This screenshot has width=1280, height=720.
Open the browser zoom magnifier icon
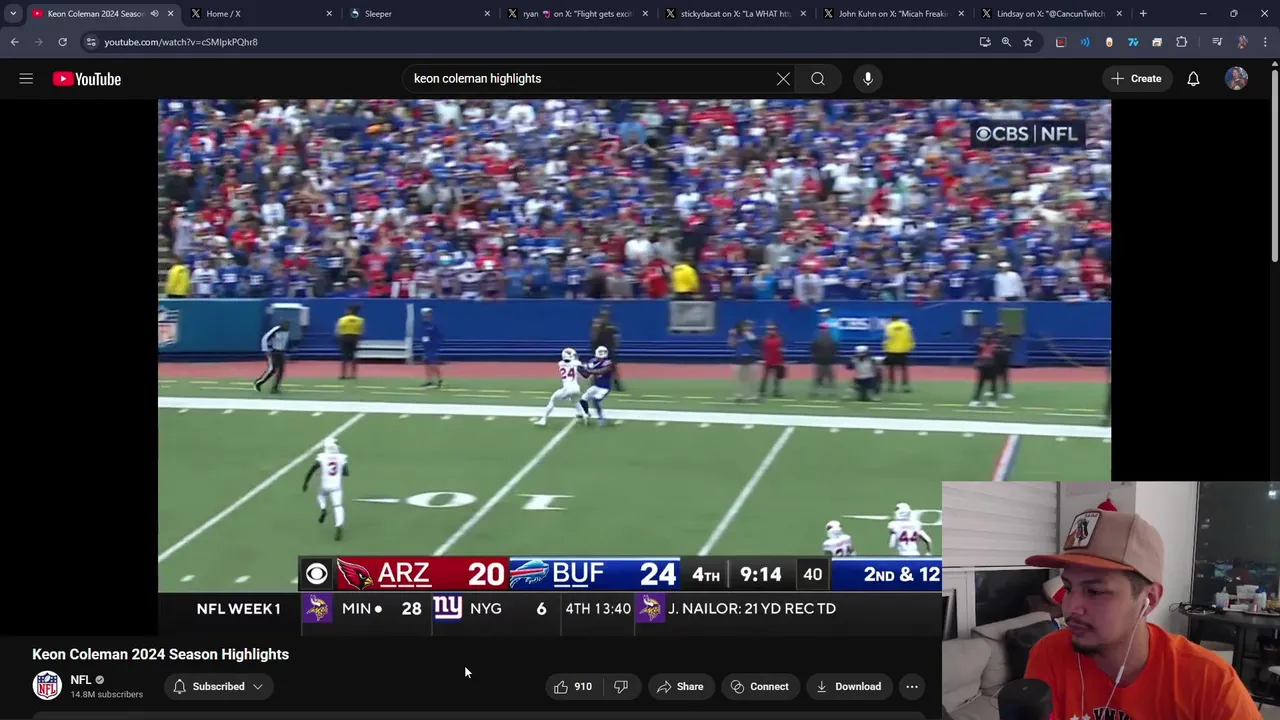1006,42
